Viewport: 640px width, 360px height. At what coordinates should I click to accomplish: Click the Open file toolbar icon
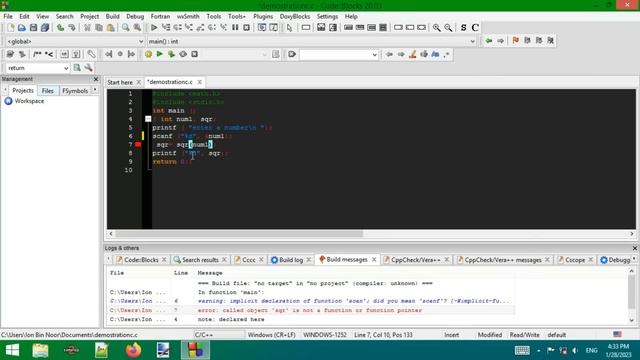tap(22, 28)
